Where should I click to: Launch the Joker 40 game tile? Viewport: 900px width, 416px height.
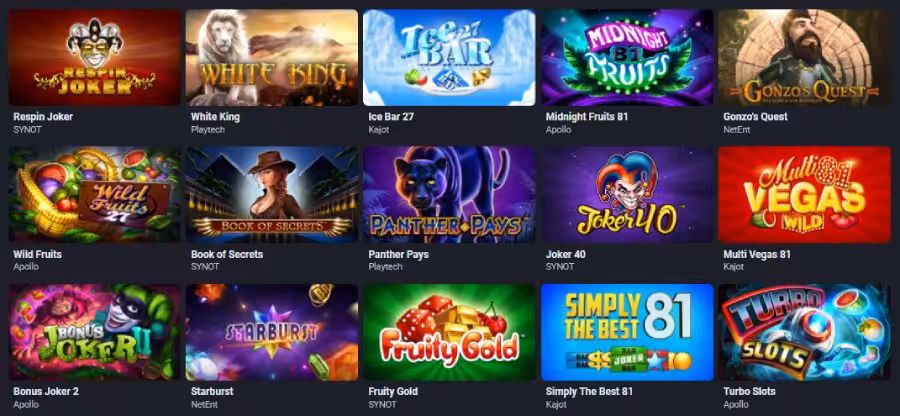tap(627, 195)
